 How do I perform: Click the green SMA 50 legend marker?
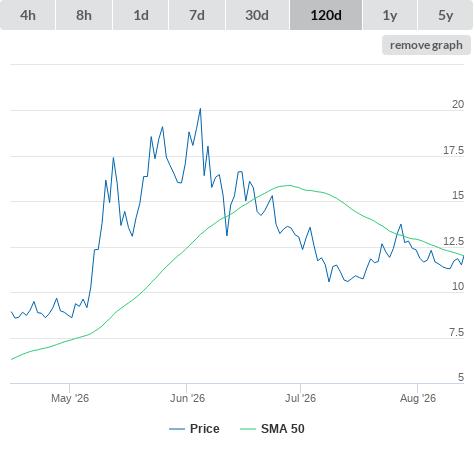click(x=248, y=429)
